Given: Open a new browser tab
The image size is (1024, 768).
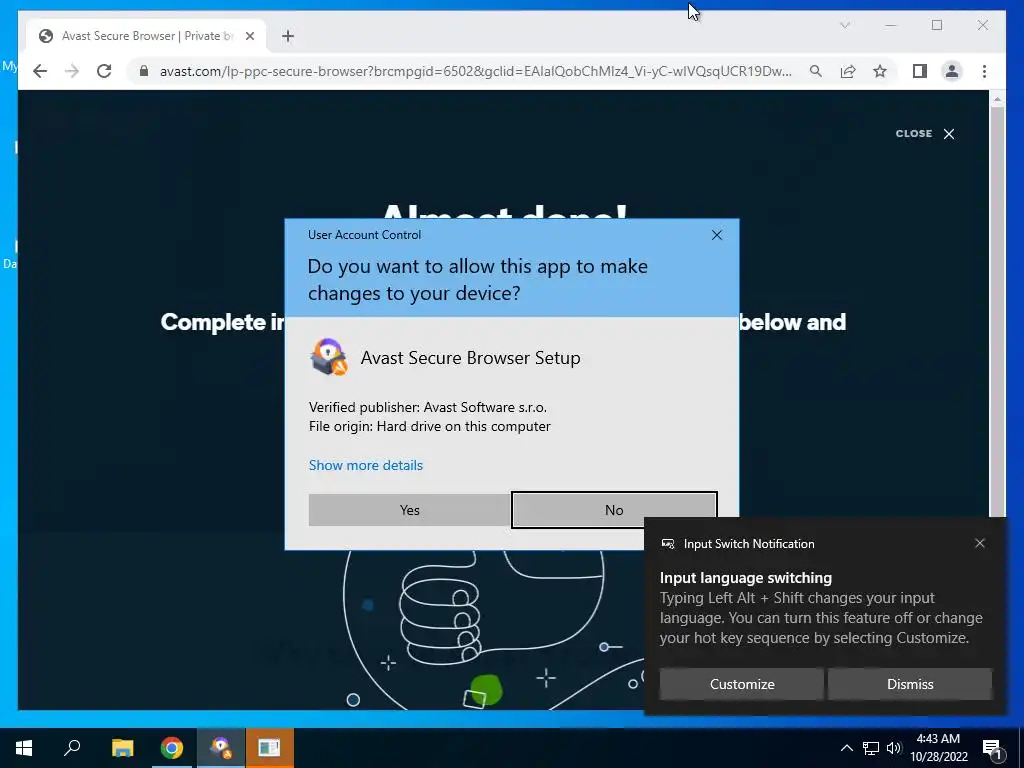Looking at the screenshot, I should tap(288, 36).
